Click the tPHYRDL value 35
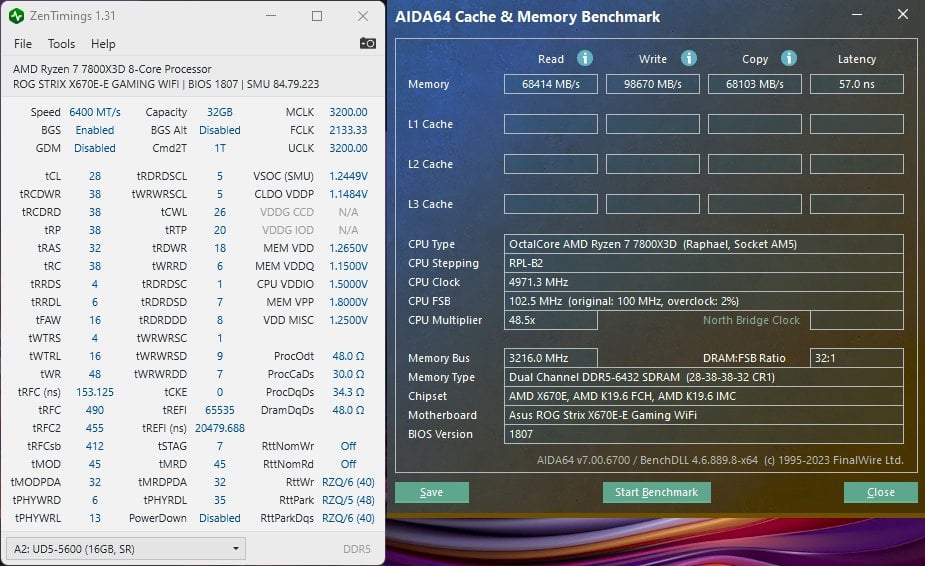This screenshot has width=925, height=566. (x=219, y=500)
